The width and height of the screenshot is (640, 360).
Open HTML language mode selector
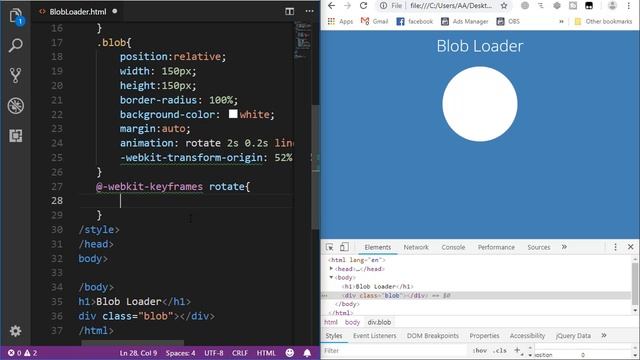tap(266, 353)
